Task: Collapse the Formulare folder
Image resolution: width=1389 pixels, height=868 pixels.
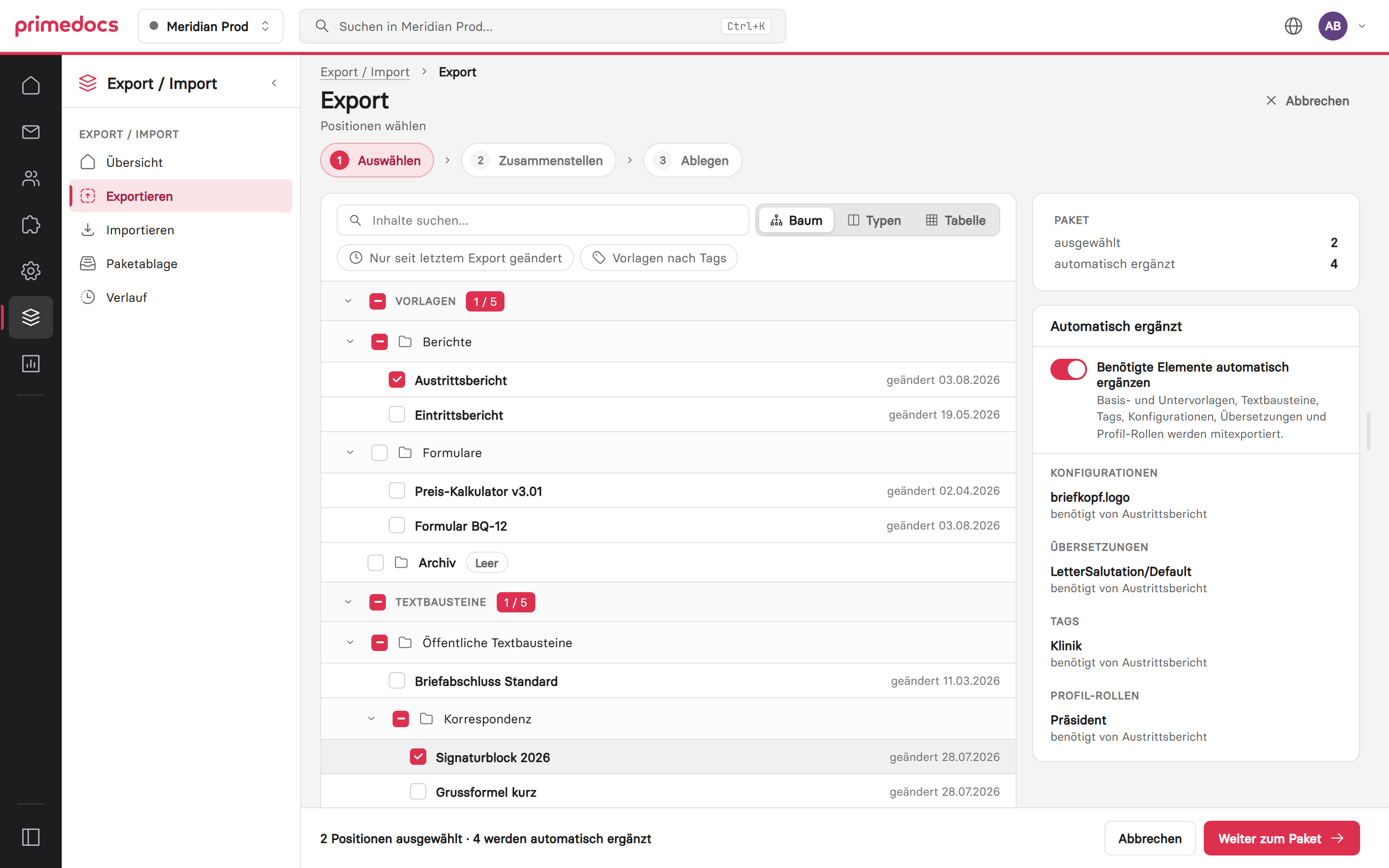Action: [x=350, y=452]
